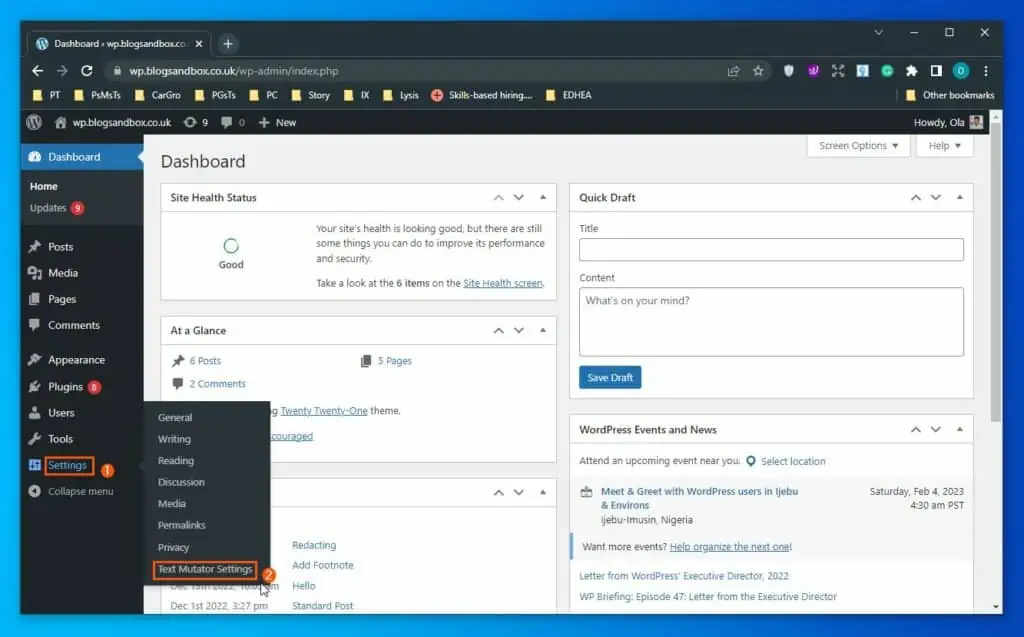Viewport: 1024px width, 637px height.
Task: Open the Twenty Twenty-One theme link
Action: tap(324, 411)
